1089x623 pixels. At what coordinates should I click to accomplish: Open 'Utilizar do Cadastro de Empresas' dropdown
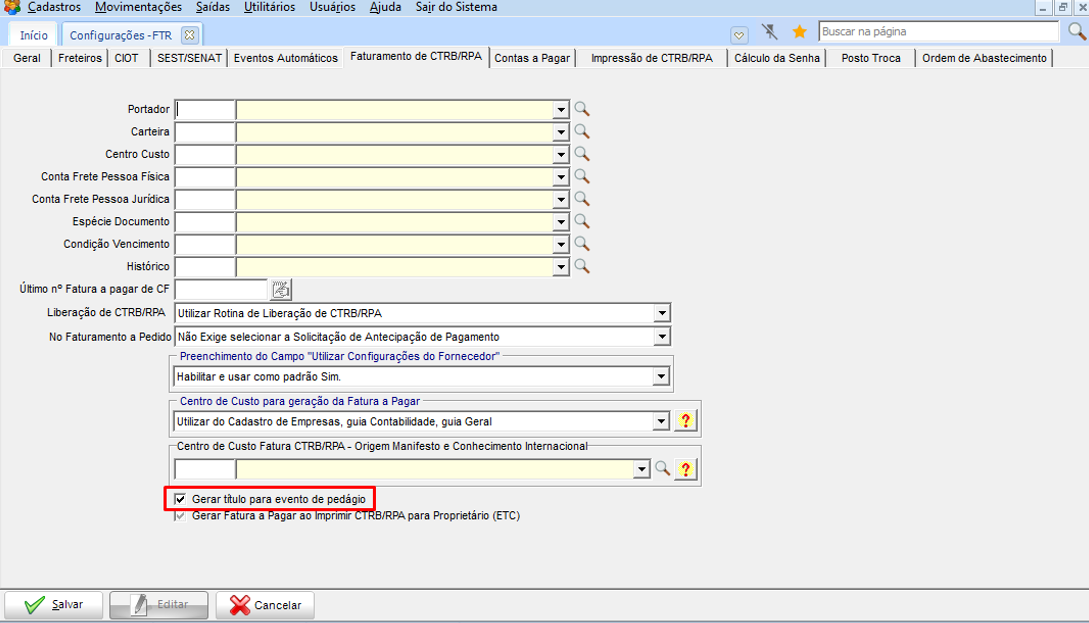[x=660, y=421]
